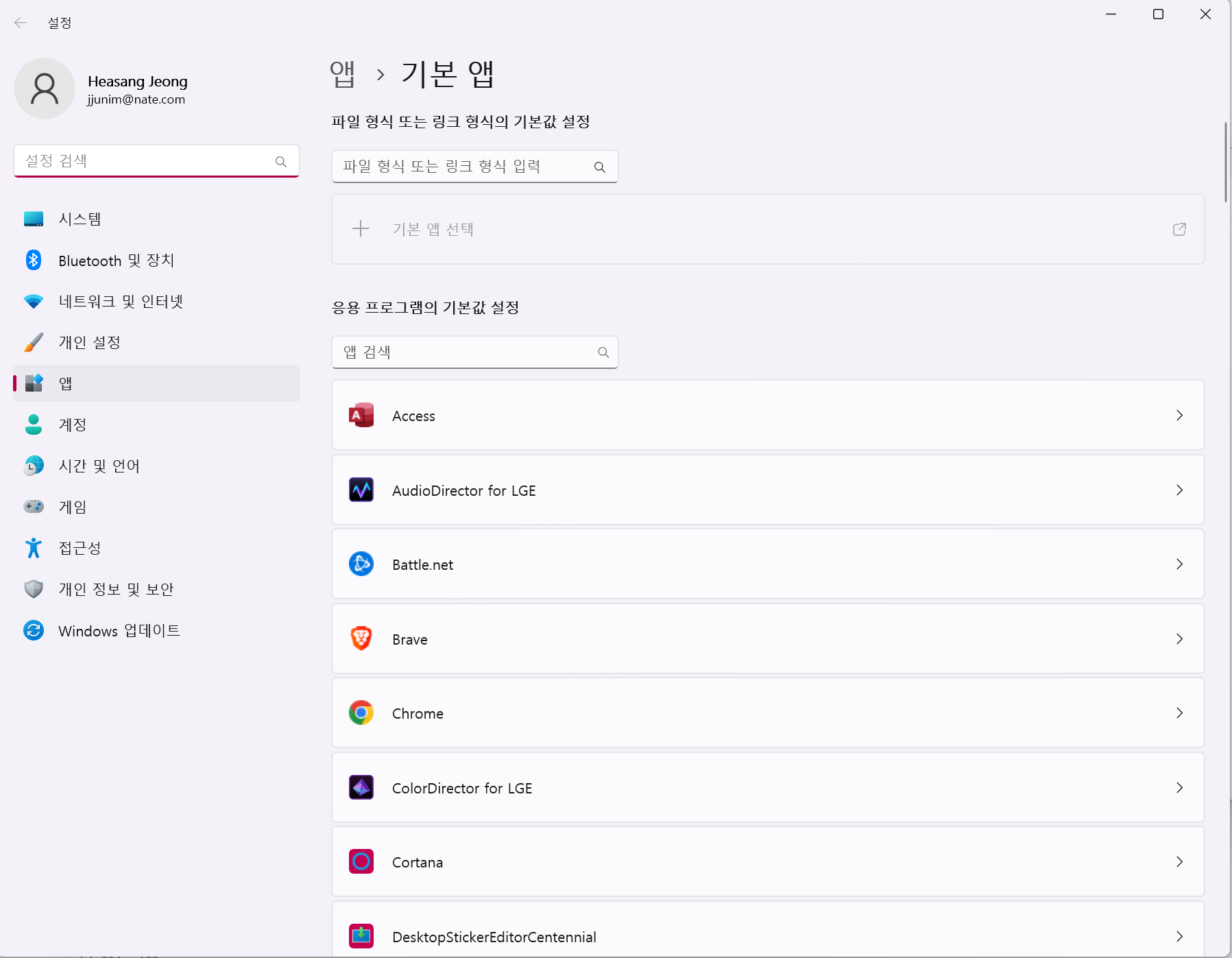Click the 게임 controller icon in sidebar
Image resolution: width=1232 pixels, height=958 pixels.
(33, 507)
